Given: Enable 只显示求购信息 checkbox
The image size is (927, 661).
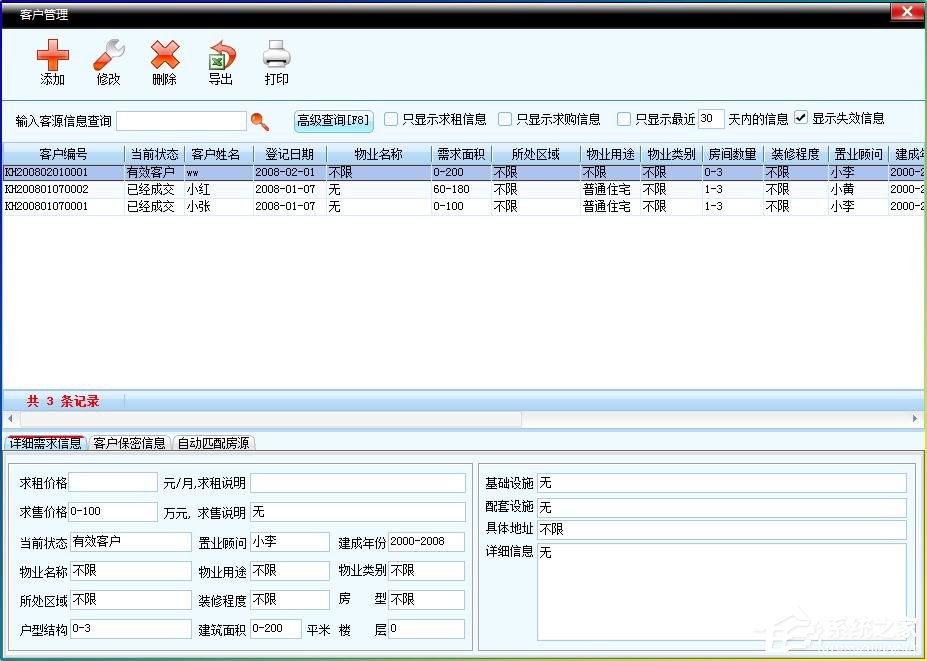Looking at the screenshot, I should (x=506, y=119).
